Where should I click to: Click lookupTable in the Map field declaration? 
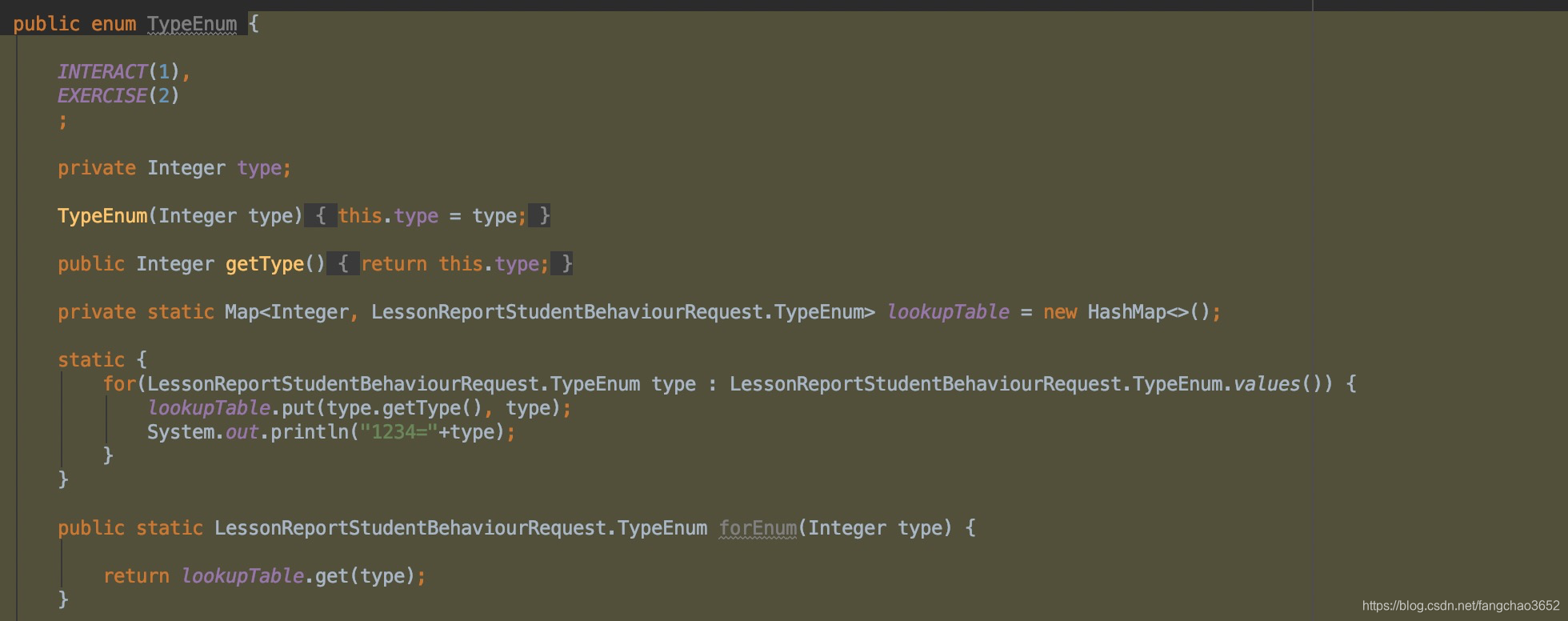948,312
